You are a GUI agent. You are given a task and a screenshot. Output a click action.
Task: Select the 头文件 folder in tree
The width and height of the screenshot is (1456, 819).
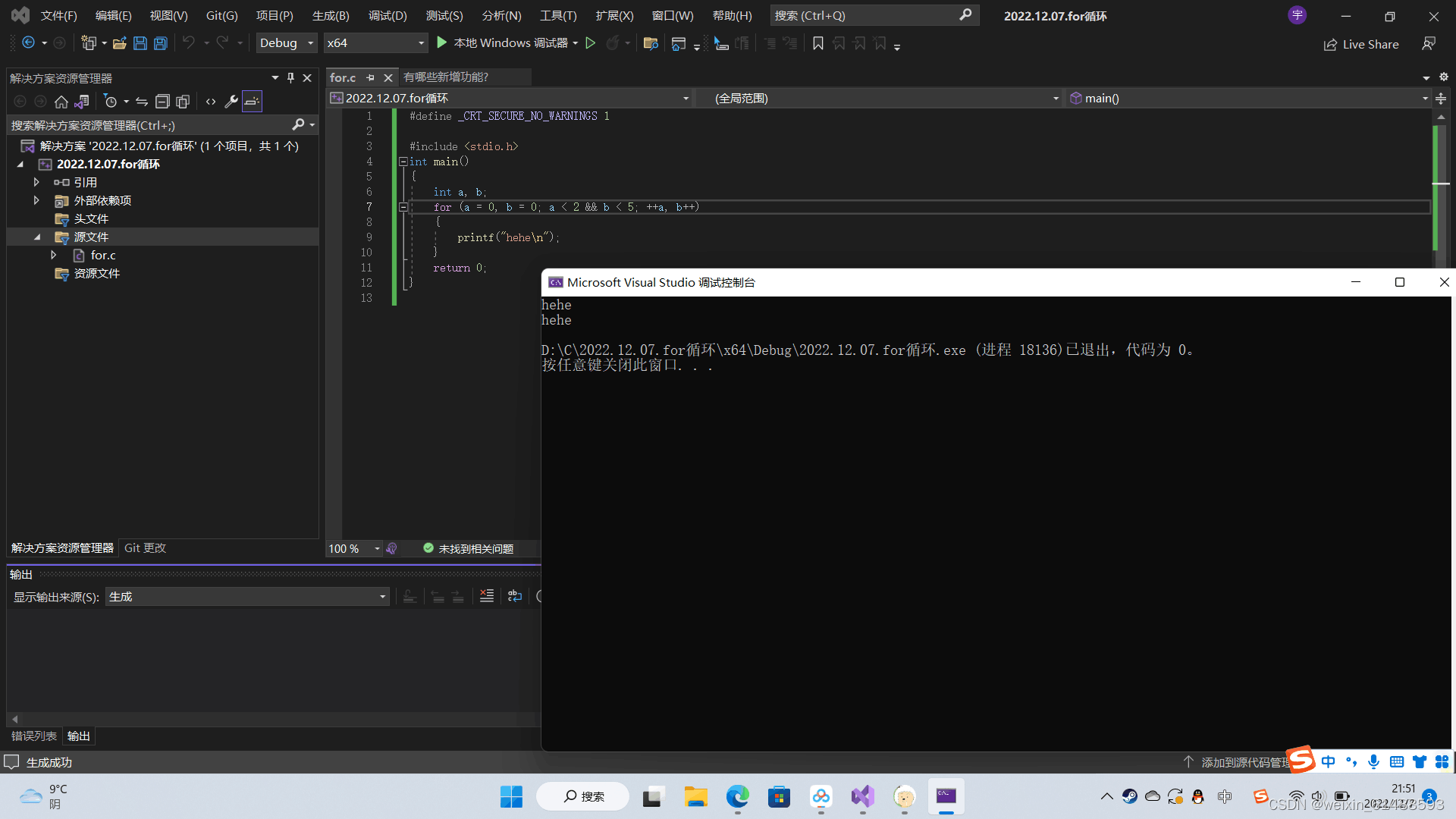[x=91, y=218]
